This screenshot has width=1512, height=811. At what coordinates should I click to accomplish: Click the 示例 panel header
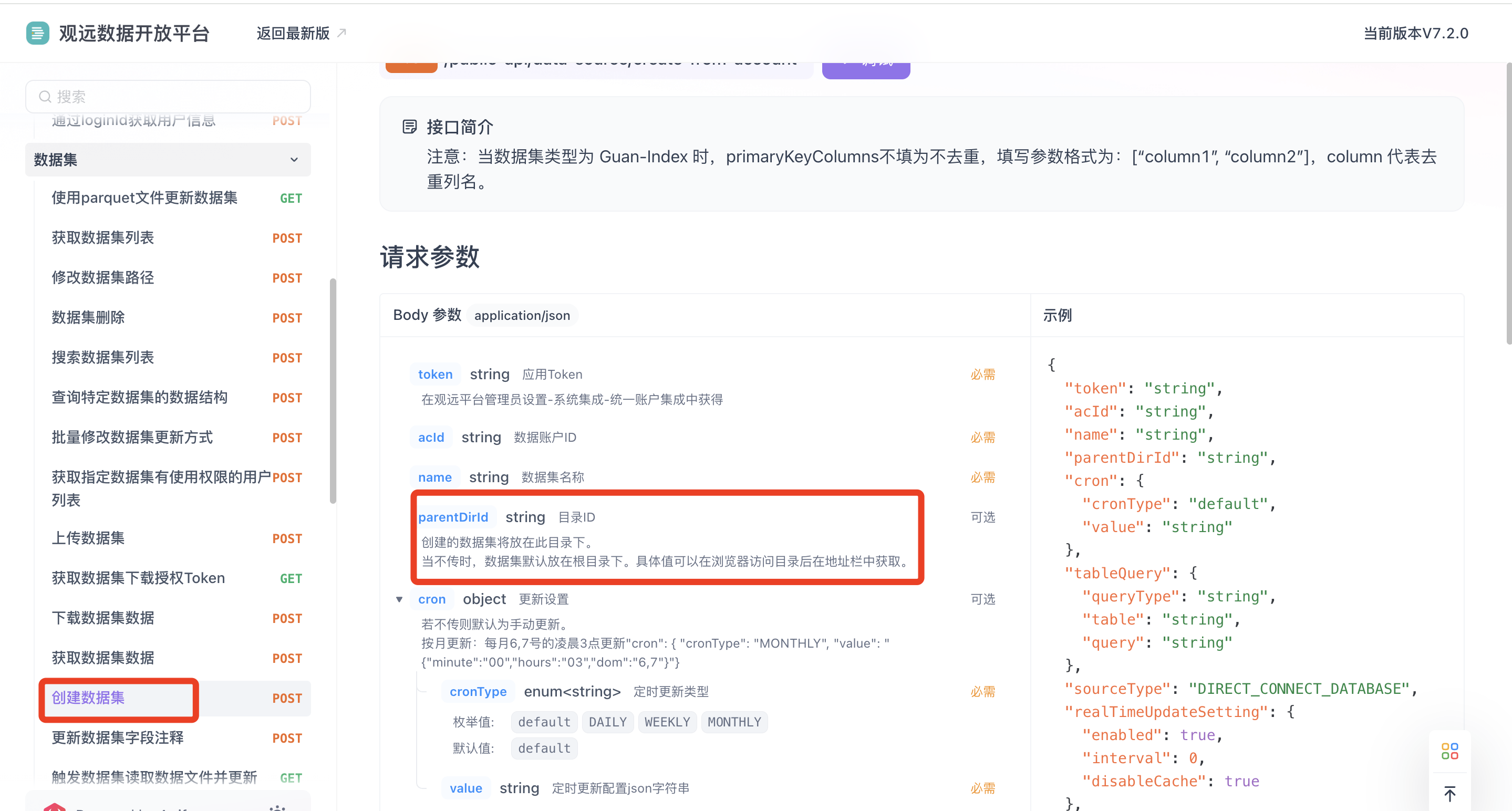coord(1057,315)
